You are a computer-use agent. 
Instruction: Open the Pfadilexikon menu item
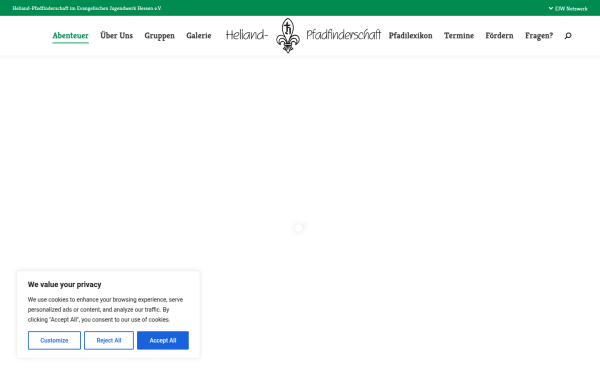coord(410,36)
